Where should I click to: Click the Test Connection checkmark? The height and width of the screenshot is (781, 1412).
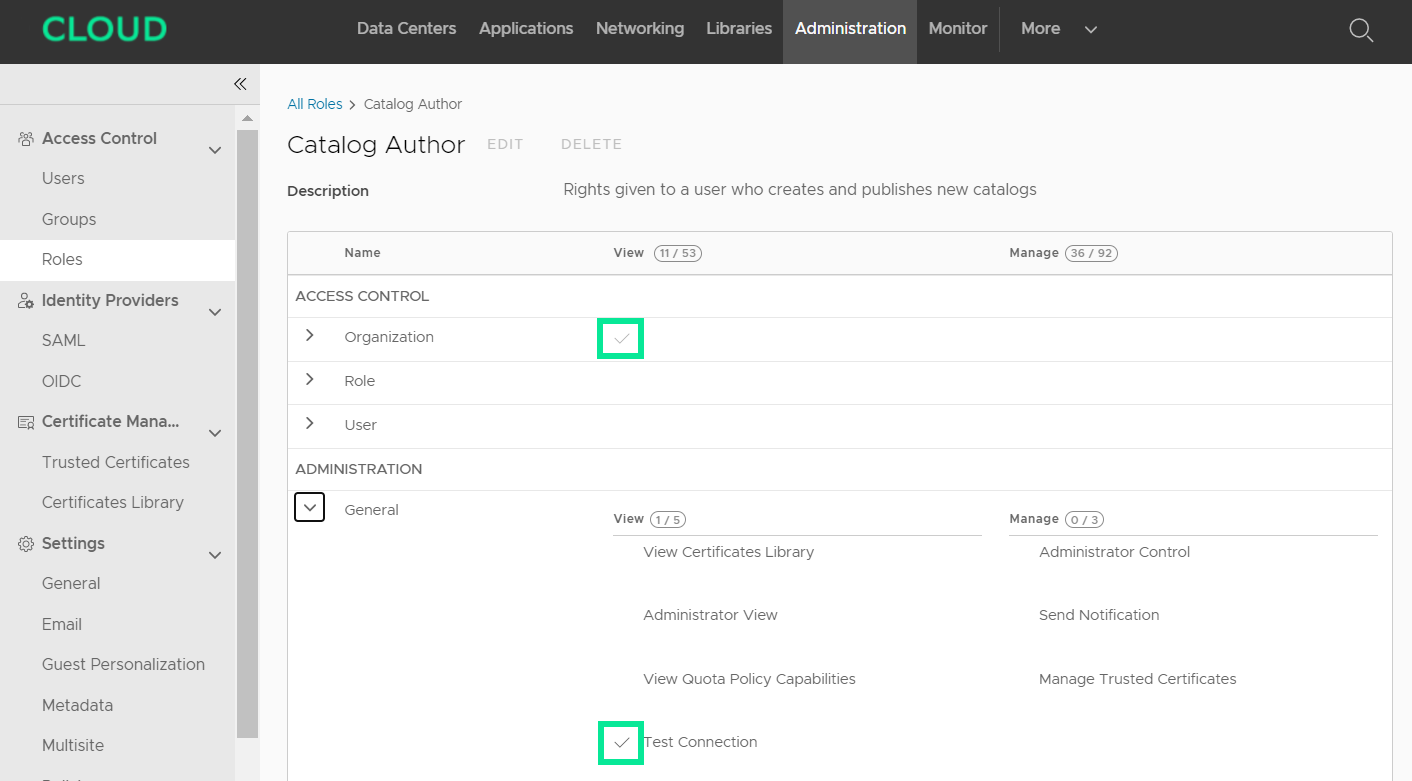click(x=621, y=743)
